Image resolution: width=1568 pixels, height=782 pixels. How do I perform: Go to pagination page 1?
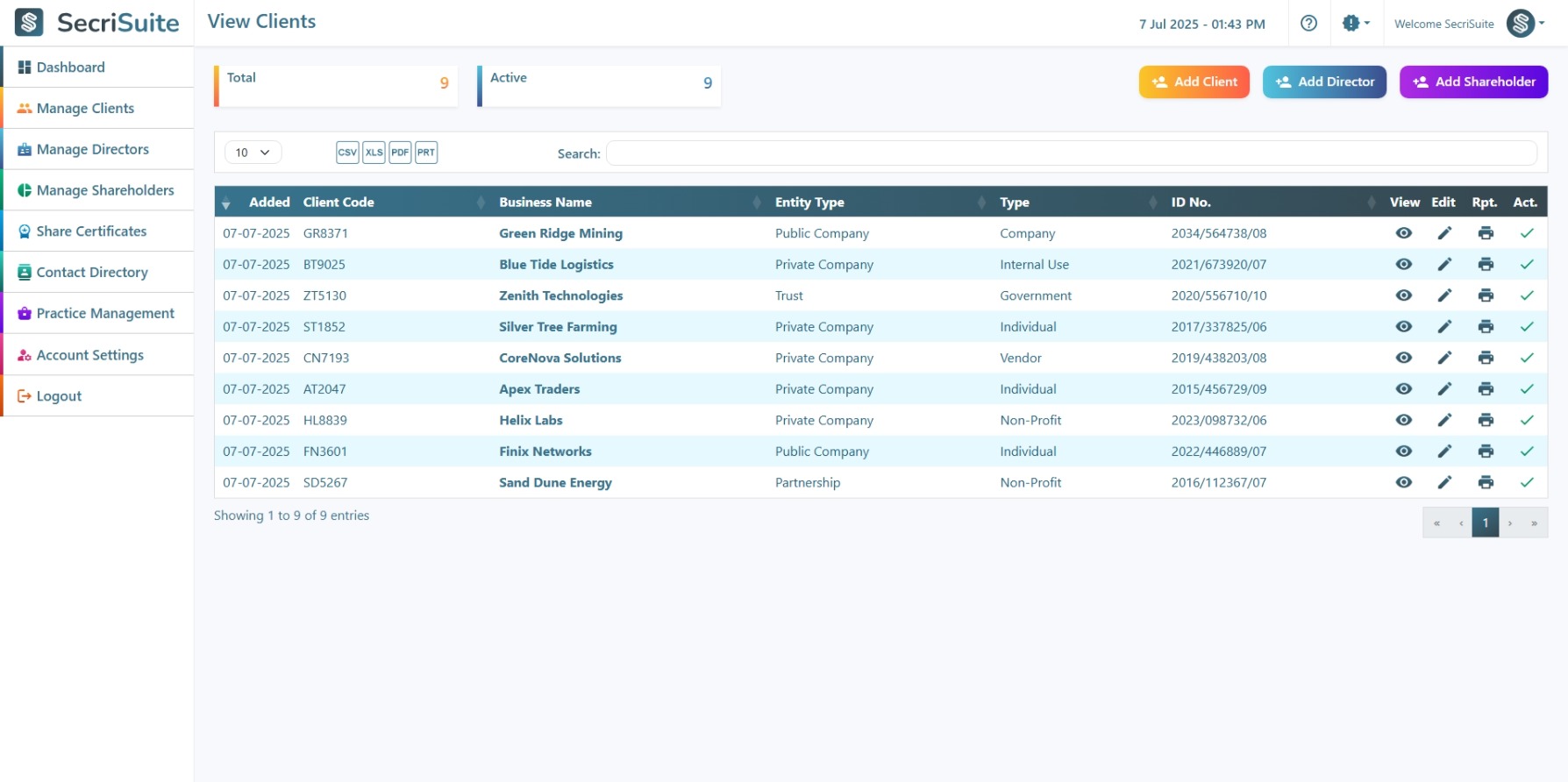click(x=1486, y=523)
